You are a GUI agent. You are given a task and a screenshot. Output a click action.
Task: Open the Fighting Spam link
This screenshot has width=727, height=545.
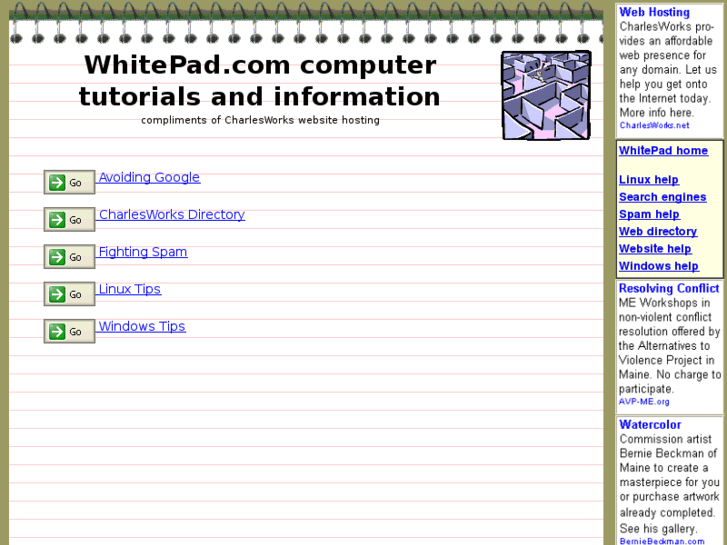click(143, 252)
